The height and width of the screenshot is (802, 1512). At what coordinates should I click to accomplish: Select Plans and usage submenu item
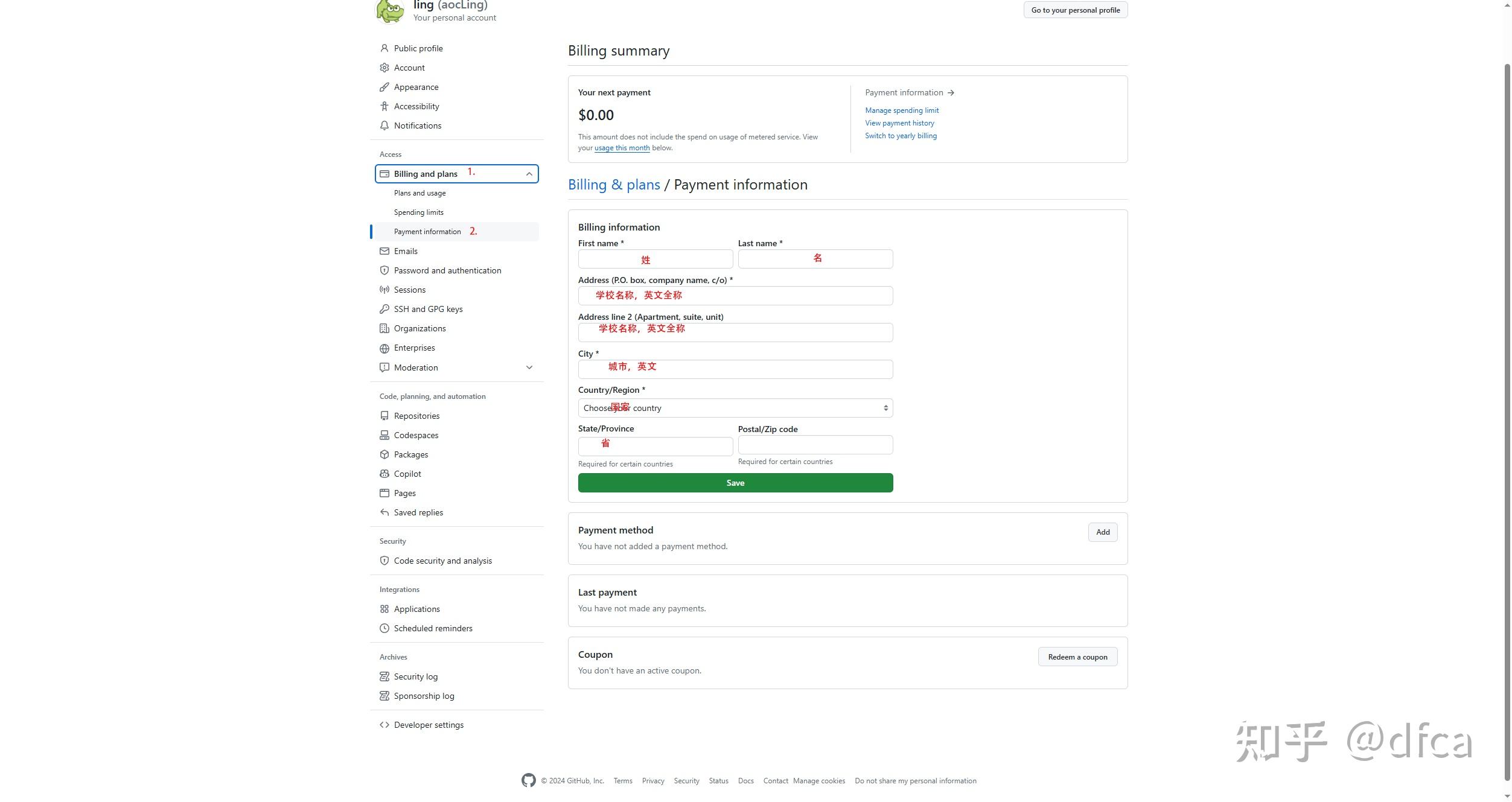(x=419, y=193)
